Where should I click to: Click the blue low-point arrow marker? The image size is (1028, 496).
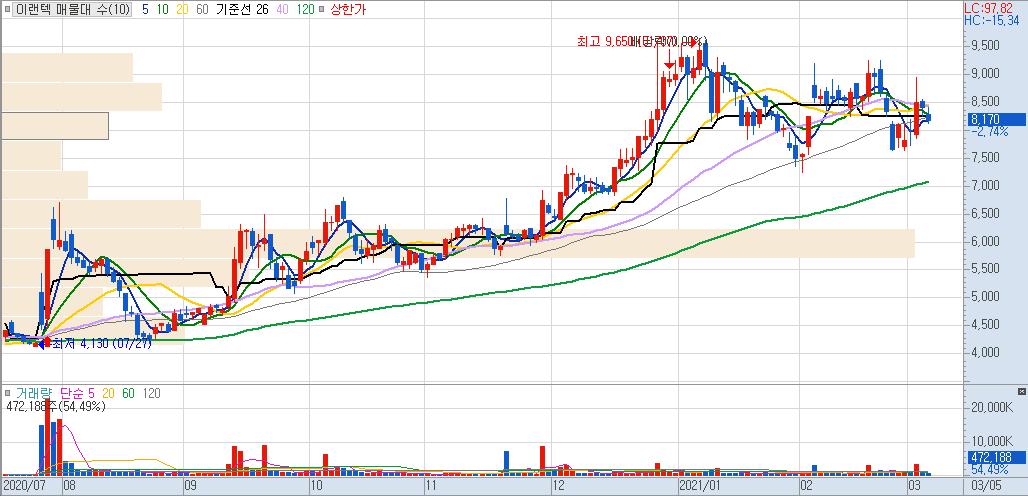coord(41,343)
